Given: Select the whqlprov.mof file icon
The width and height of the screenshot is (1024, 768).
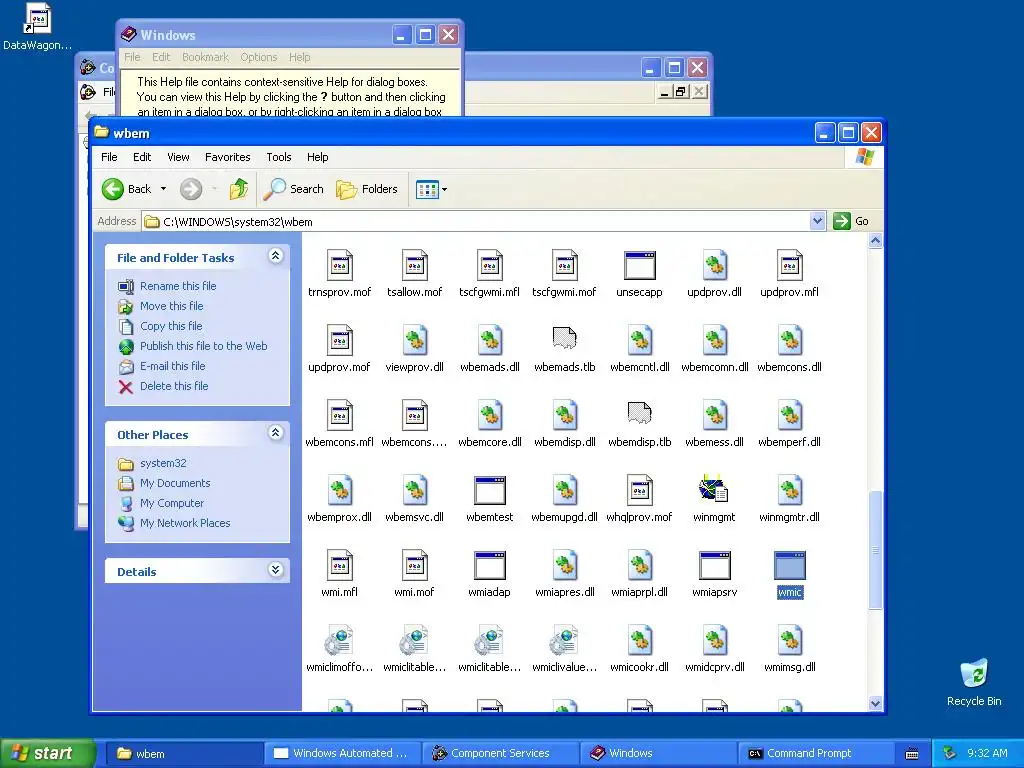Looking at the screenshot, I should 639,490.
